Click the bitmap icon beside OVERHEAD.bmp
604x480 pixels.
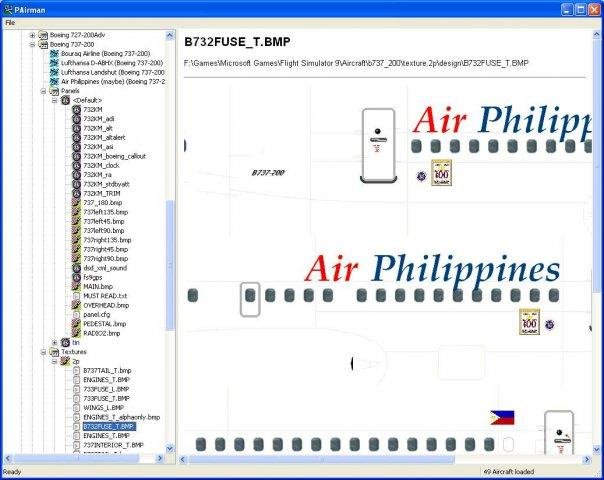point(76,305)
